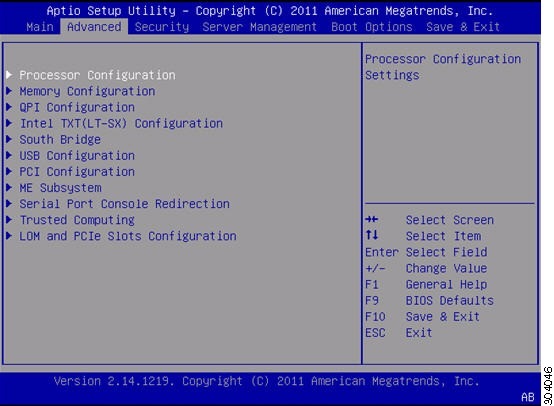Click the 'F9' key label
Screen dimensions: 554x406
pos(372,301)
